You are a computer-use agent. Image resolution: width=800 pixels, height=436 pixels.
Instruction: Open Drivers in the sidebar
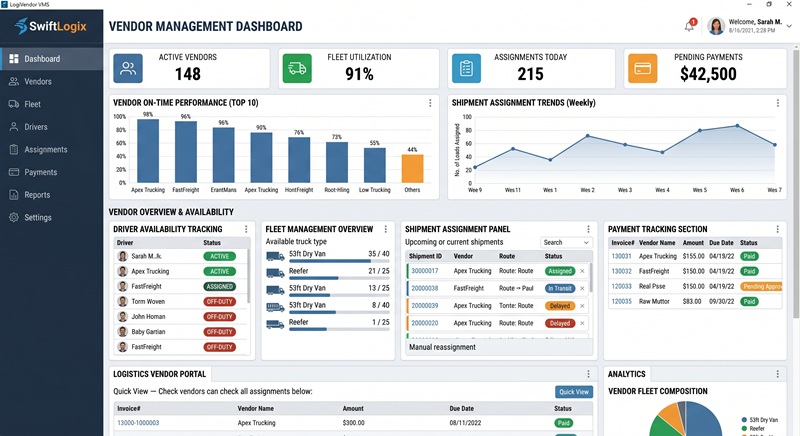click(x=52, y=127)
